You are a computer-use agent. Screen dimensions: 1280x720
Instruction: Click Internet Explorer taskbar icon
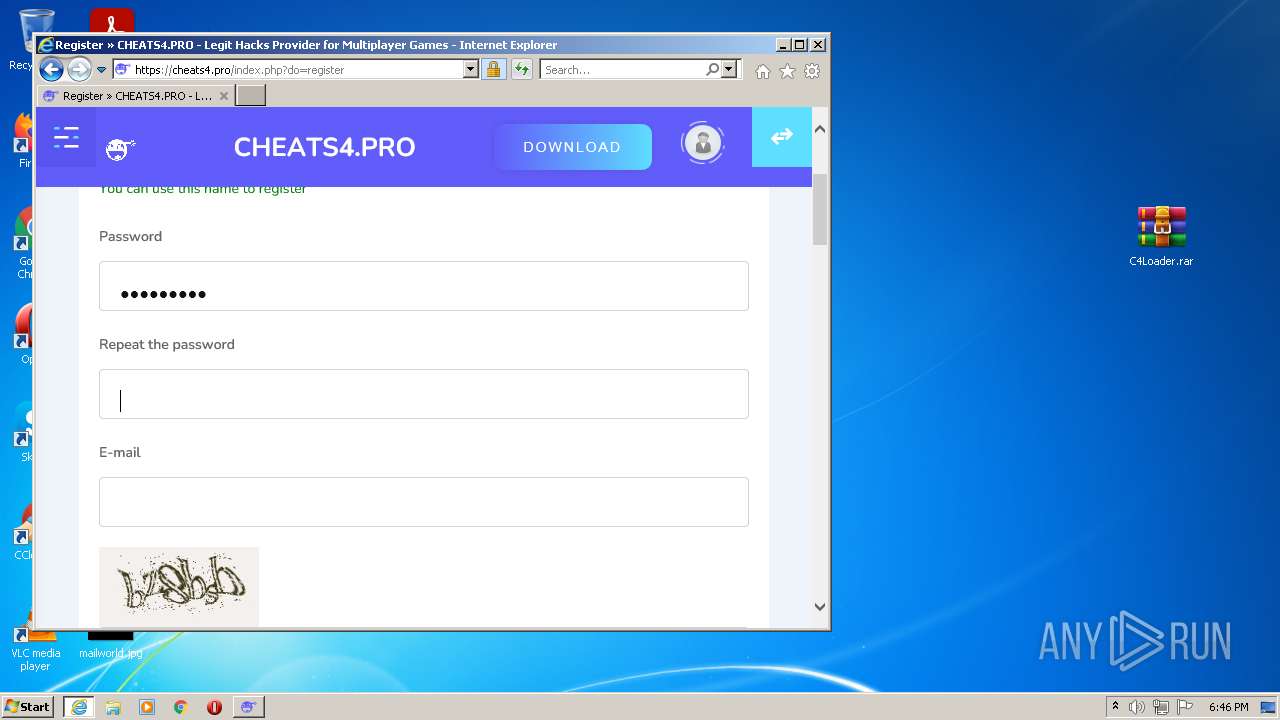coord(79,707)
